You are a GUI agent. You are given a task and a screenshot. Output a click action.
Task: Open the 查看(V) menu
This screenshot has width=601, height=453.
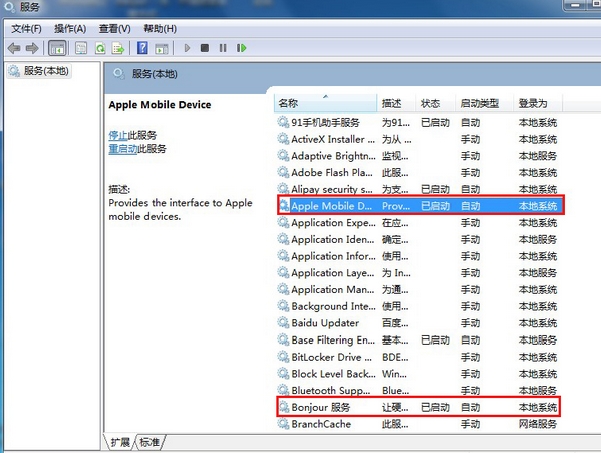pyautogui.click(x=114, y=28)
